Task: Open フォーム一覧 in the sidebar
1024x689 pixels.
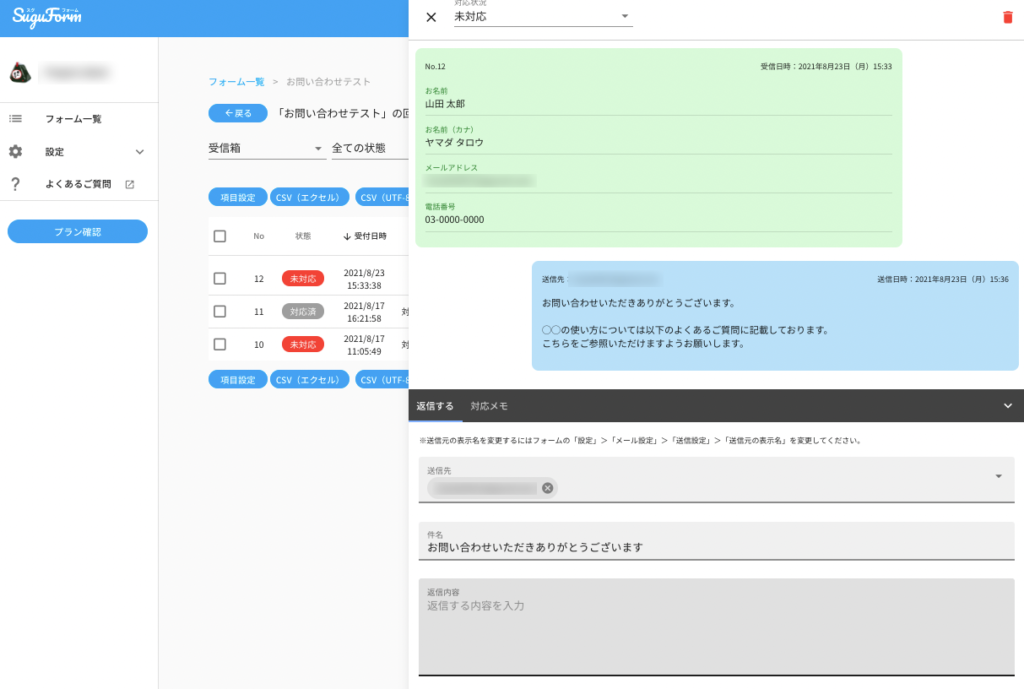Action: pos(78,119)
